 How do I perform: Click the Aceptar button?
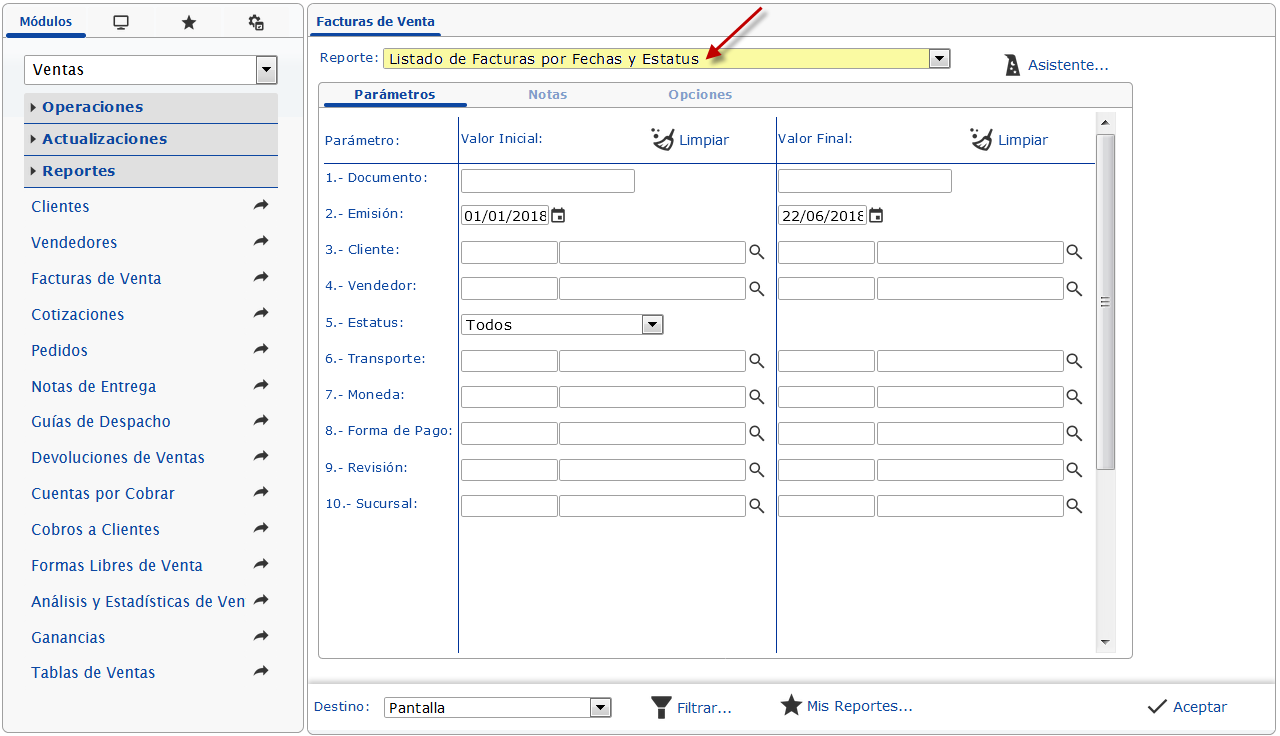(x=1187, y=707)
